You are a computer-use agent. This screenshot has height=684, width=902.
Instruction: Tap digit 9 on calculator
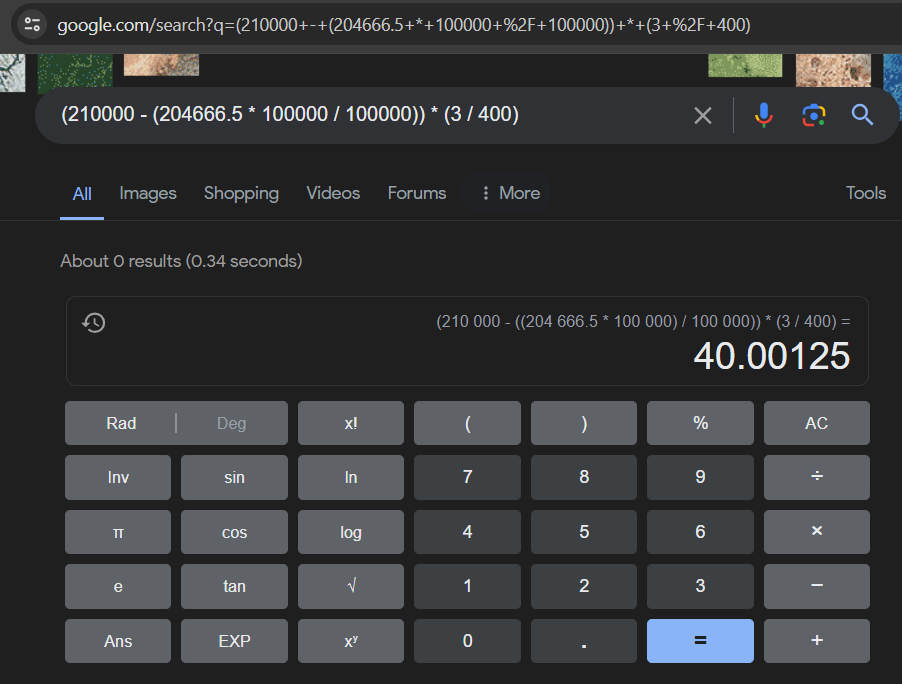point(700,477)
